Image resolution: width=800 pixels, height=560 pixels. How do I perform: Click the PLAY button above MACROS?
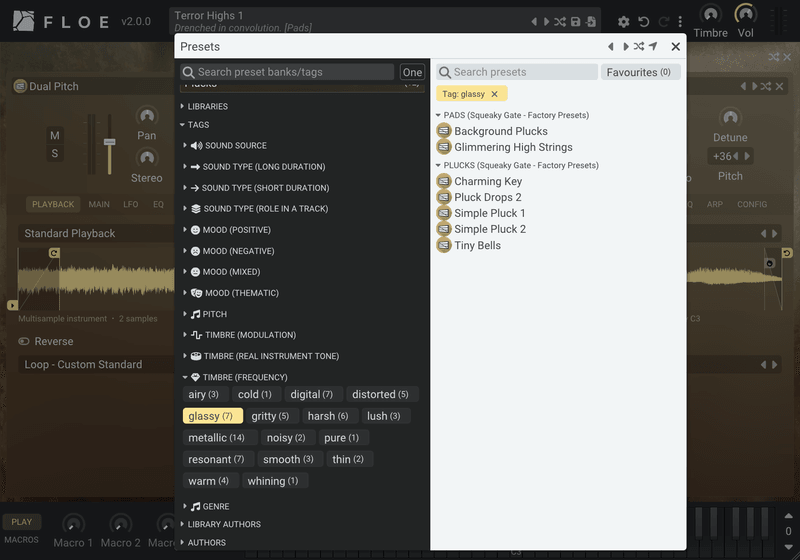(x=21, y=522)
